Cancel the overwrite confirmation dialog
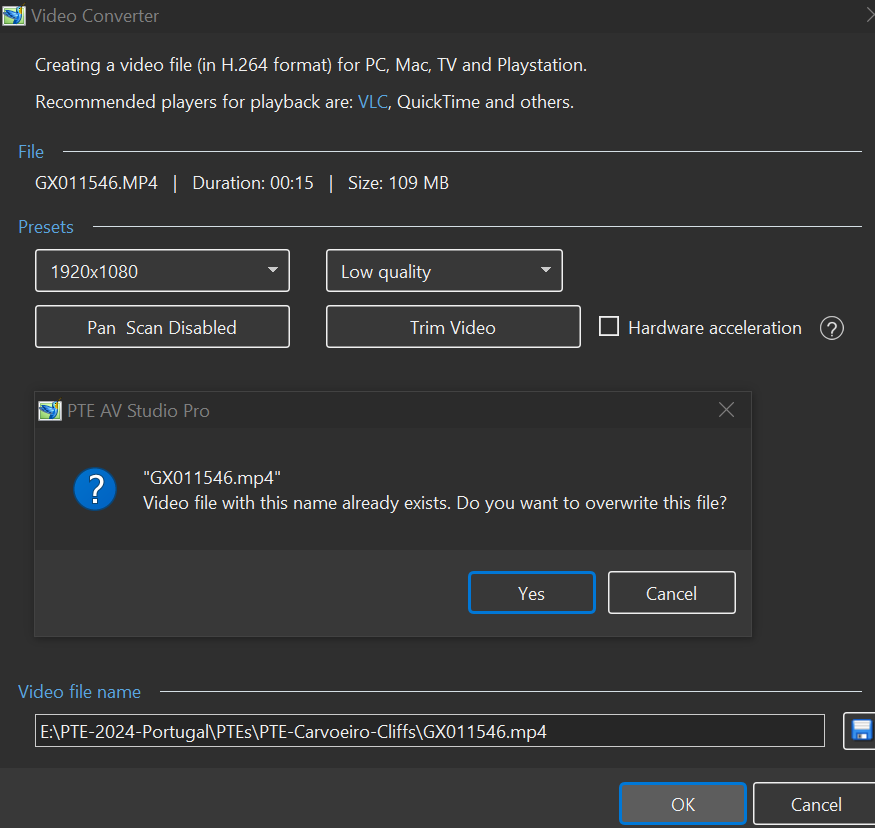This screenshot has width=875, height=828. click(x=671, y=593)
